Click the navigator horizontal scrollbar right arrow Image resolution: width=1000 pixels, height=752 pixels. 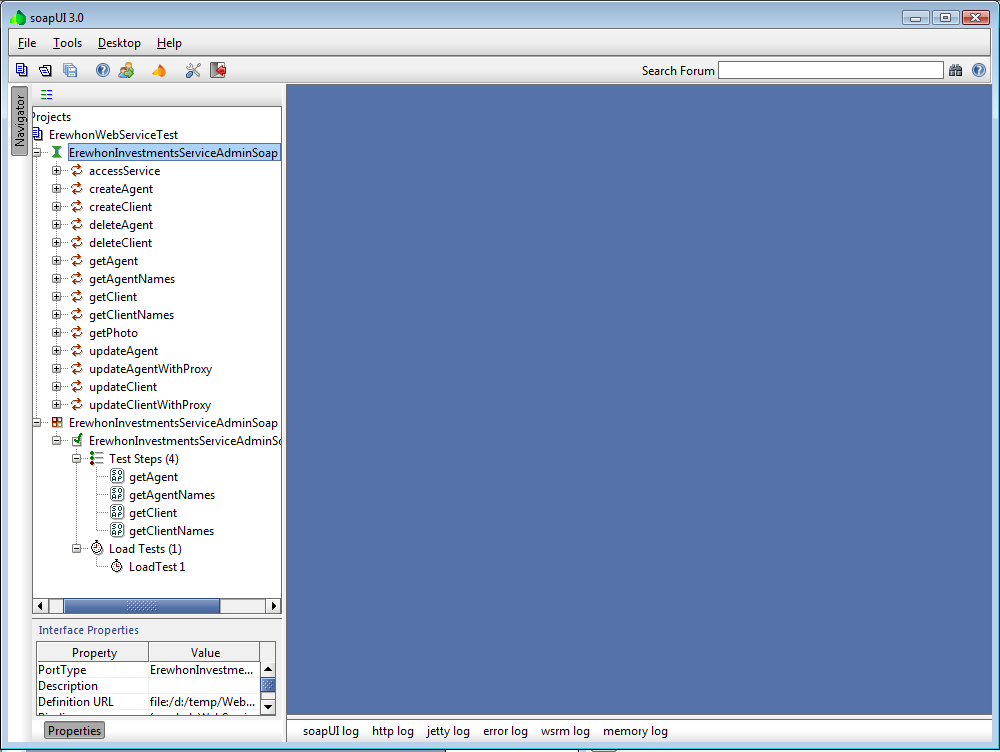[x=274, y=606]
